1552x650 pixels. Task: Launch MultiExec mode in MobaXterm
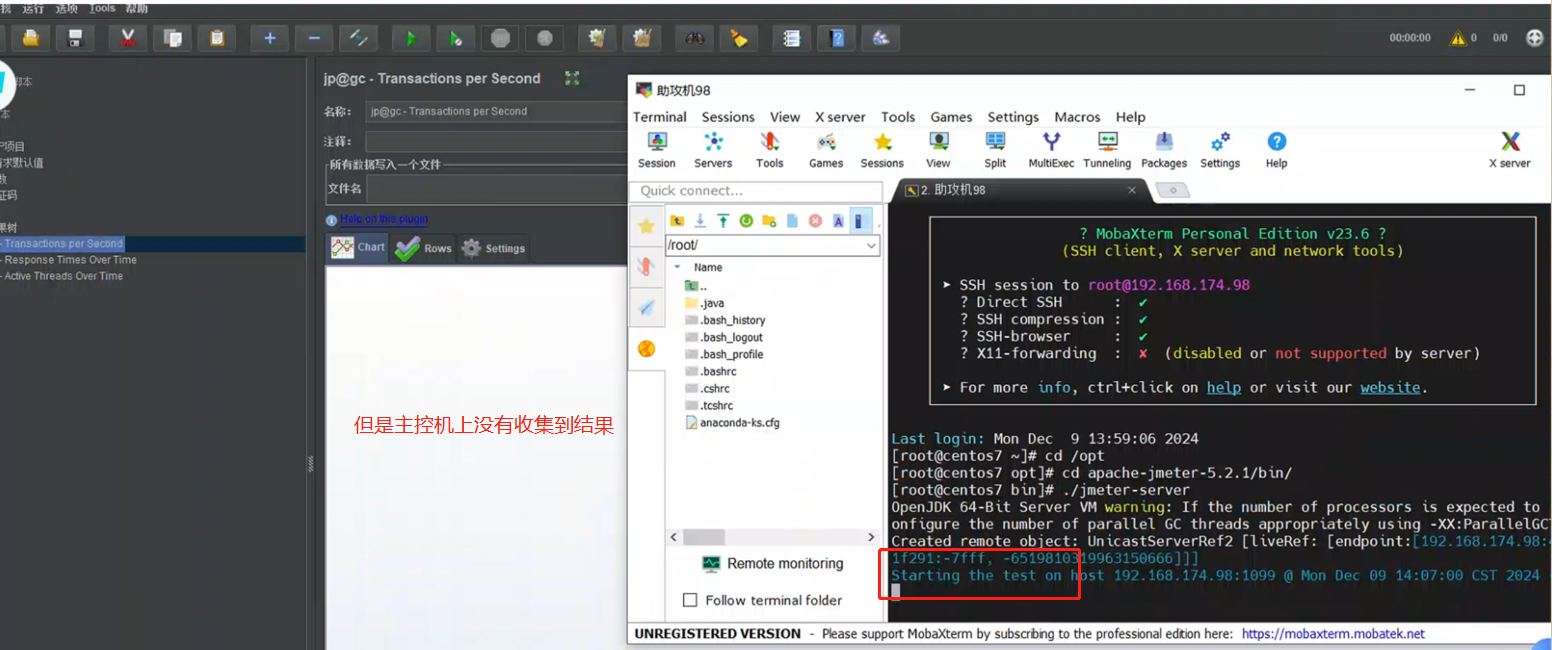pyautogui.click(x=1051, y=150)
